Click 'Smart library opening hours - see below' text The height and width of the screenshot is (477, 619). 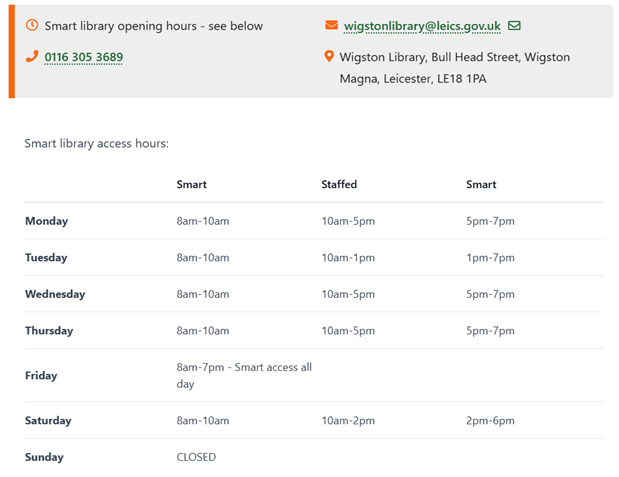[153, 25]
